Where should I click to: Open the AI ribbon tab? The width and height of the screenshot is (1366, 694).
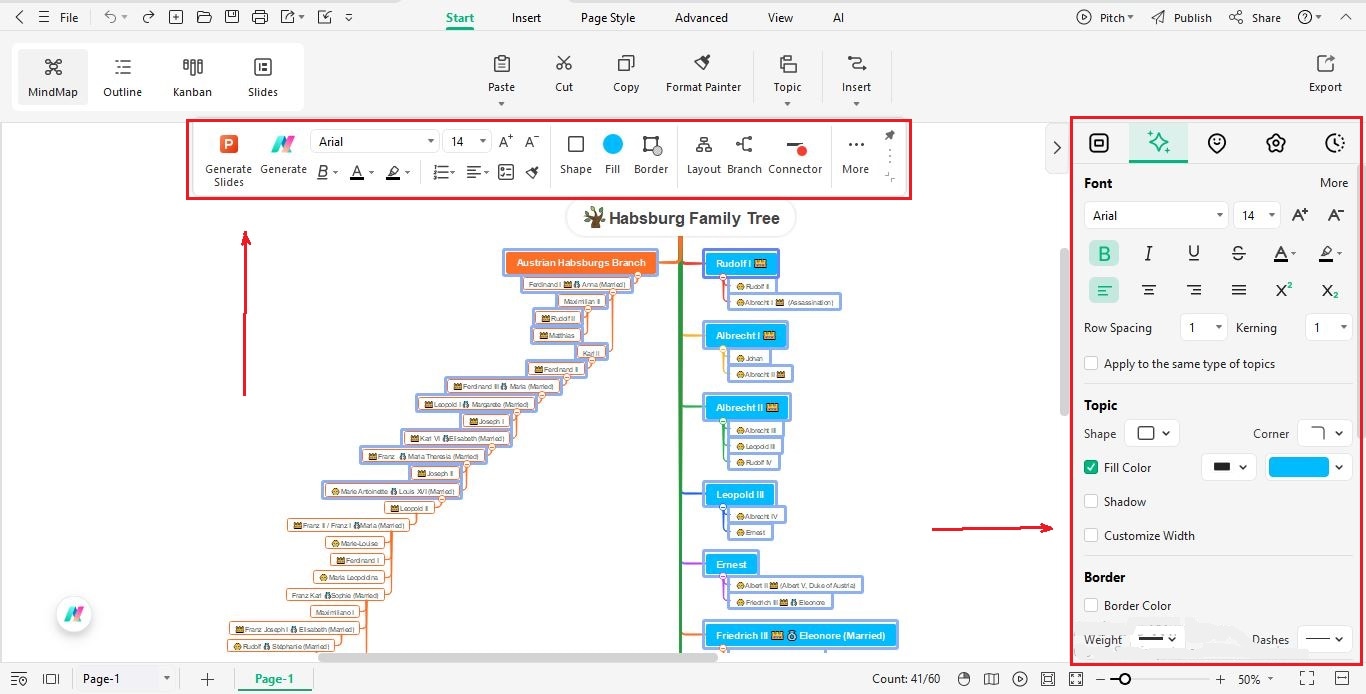(x=838, y=18)
